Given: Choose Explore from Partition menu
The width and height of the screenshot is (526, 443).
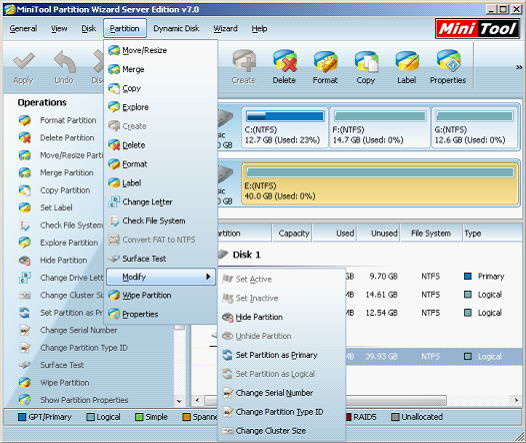Looking at the screenshot, I should [161, 107].
